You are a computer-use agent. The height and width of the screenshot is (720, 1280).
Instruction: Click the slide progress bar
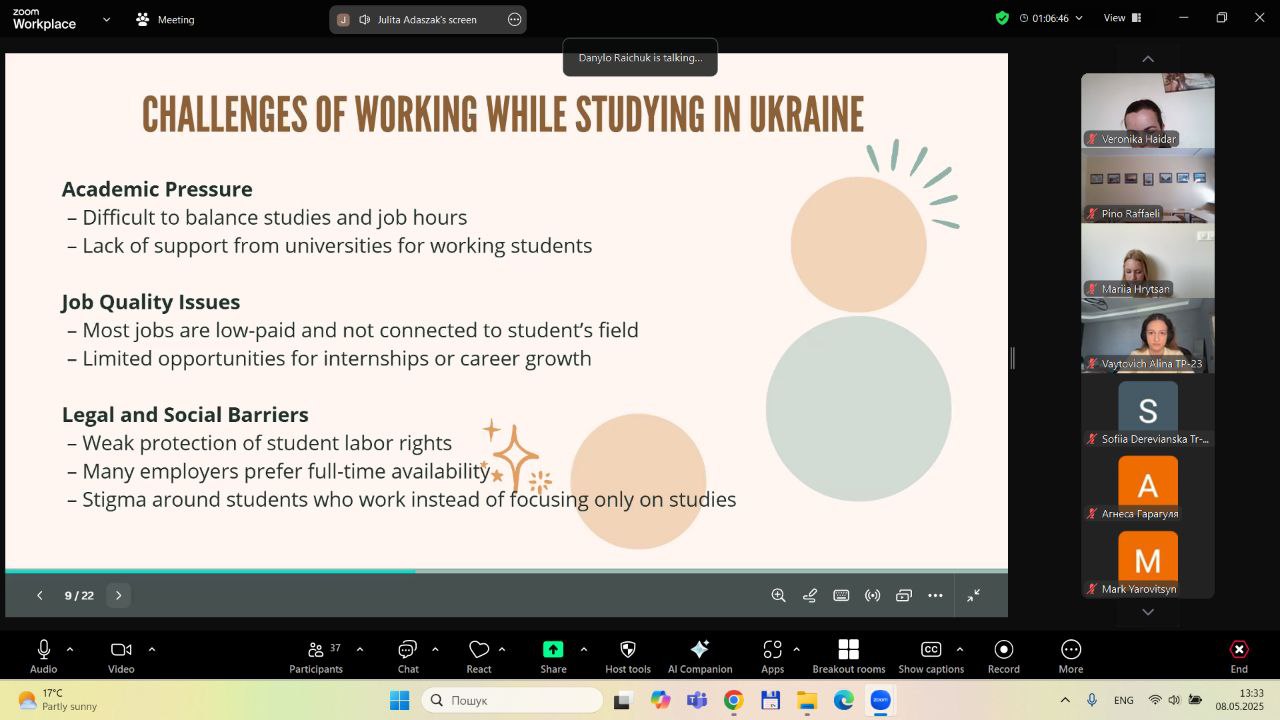[x=506, y=571]
